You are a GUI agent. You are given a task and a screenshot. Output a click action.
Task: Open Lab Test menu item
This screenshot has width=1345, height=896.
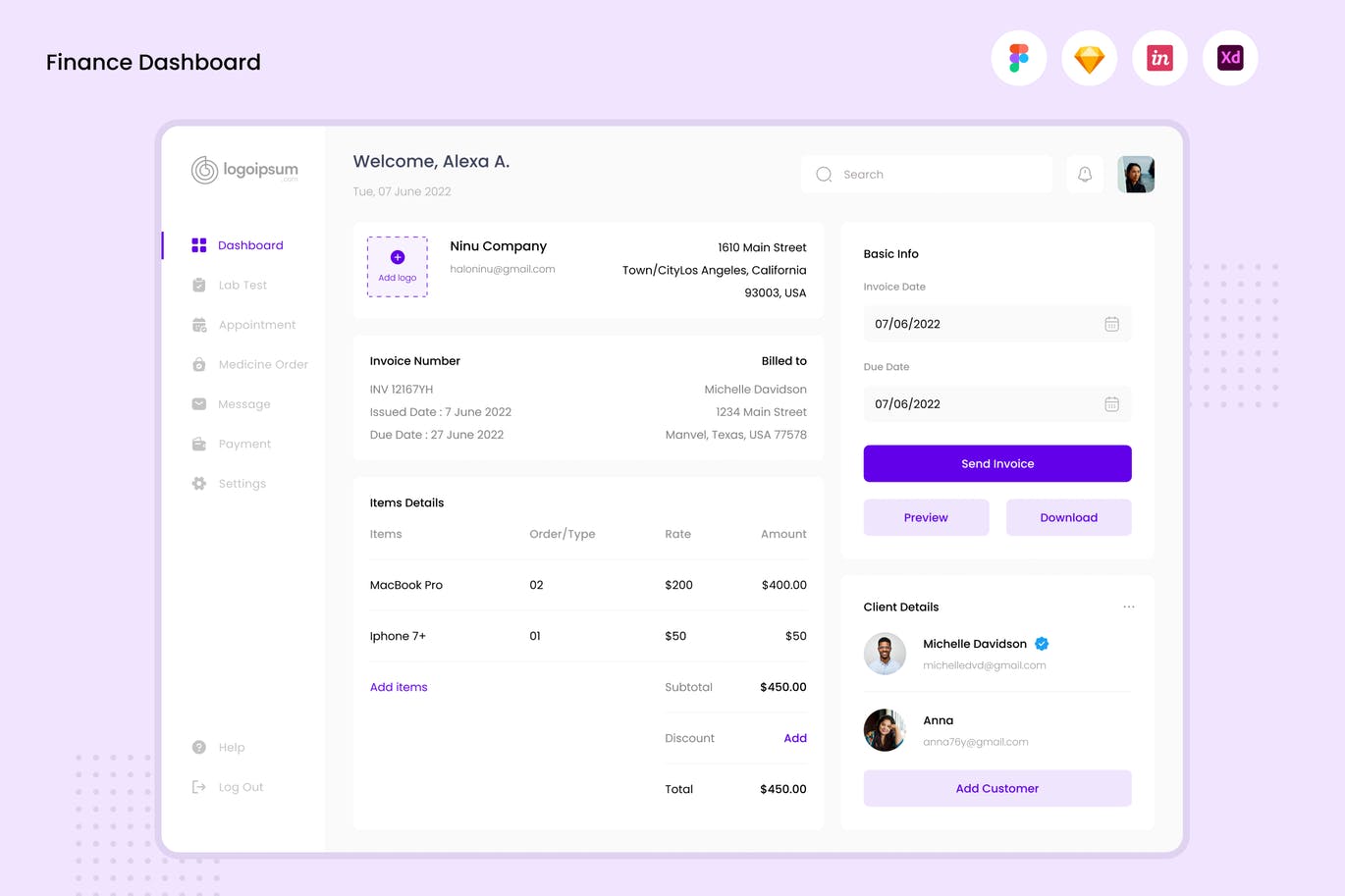(243, 285)
